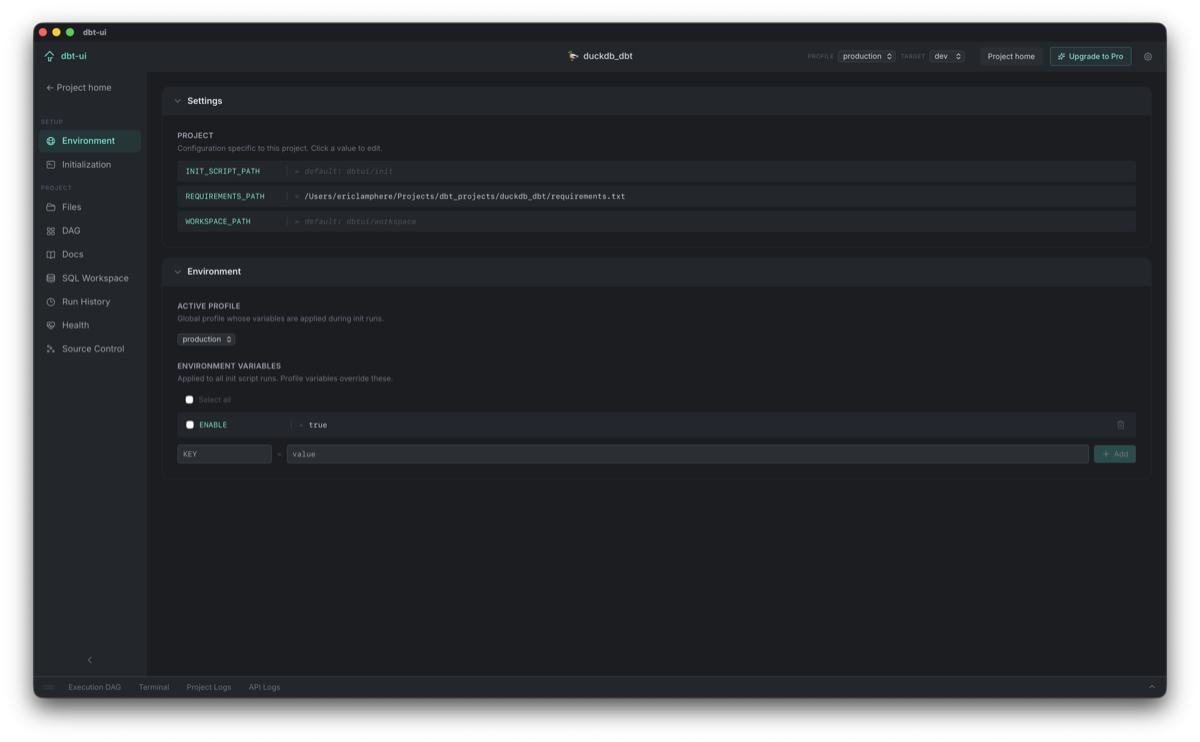The height and width of the screenshot is (742, 1200).
Task: Expand the bottom panel with the up chevron
Action: (x=1151, y=687)
